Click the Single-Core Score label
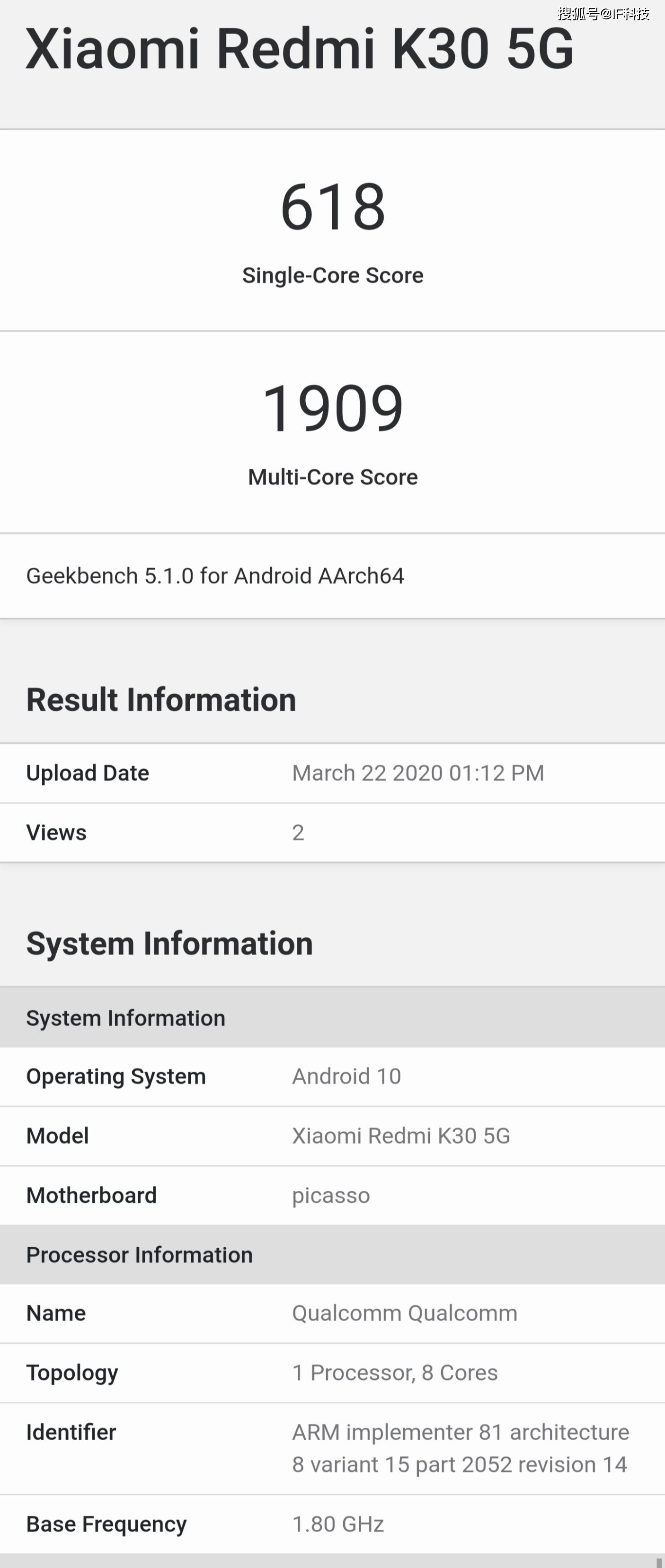Viewport: 665px width, 1568px height. point(332,275)
